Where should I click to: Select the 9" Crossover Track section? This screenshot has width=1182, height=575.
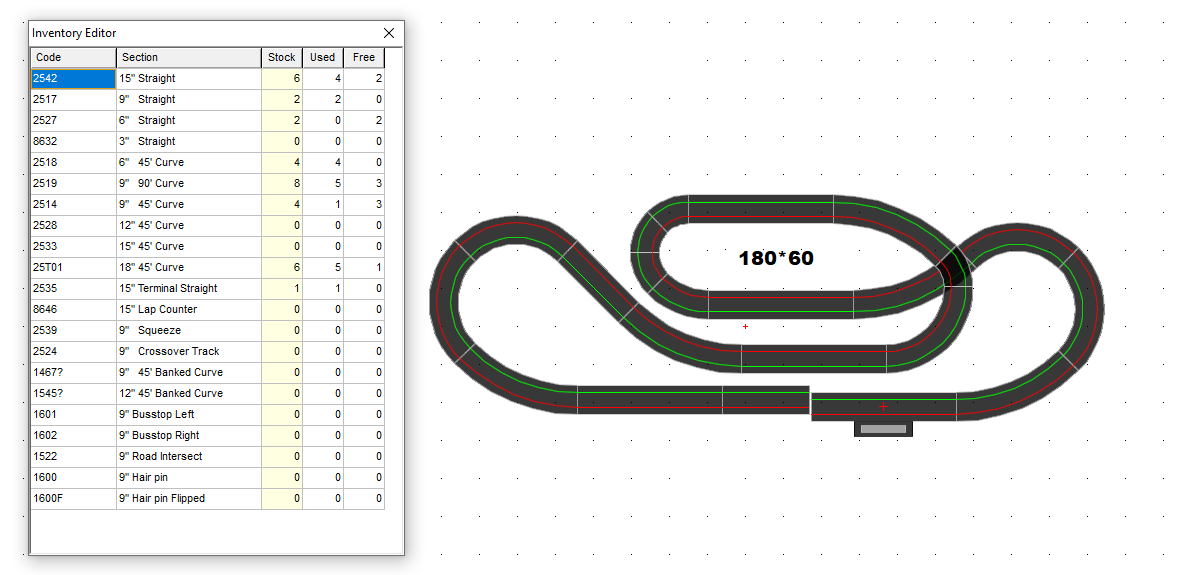[189, 352]
